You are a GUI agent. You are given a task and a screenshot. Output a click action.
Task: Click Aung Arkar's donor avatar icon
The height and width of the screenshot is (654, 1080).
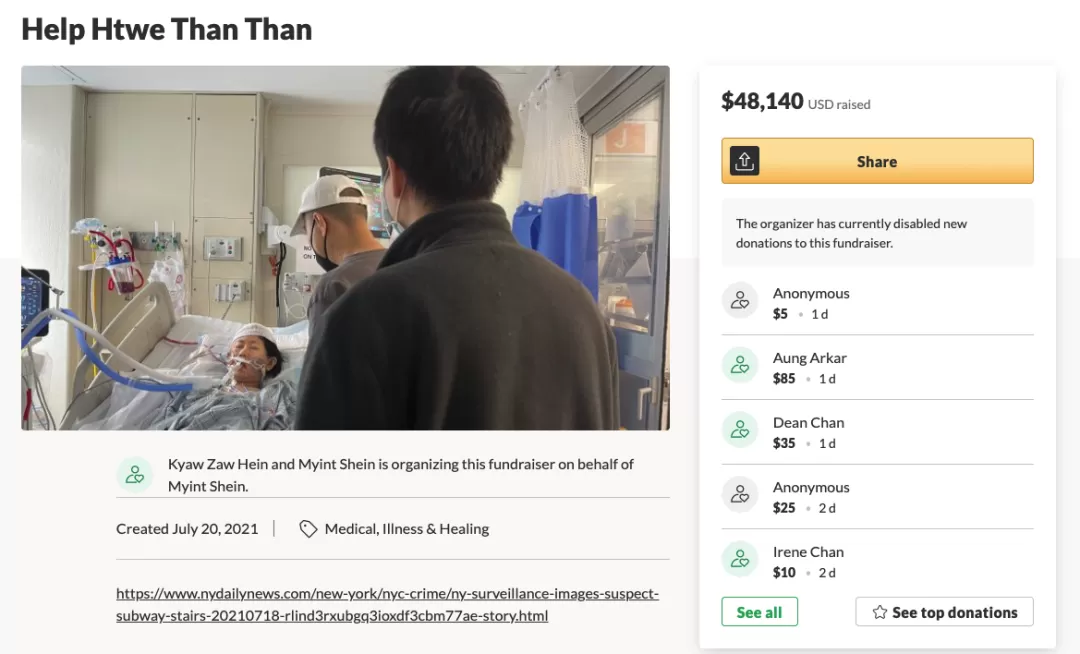[740, 365]
